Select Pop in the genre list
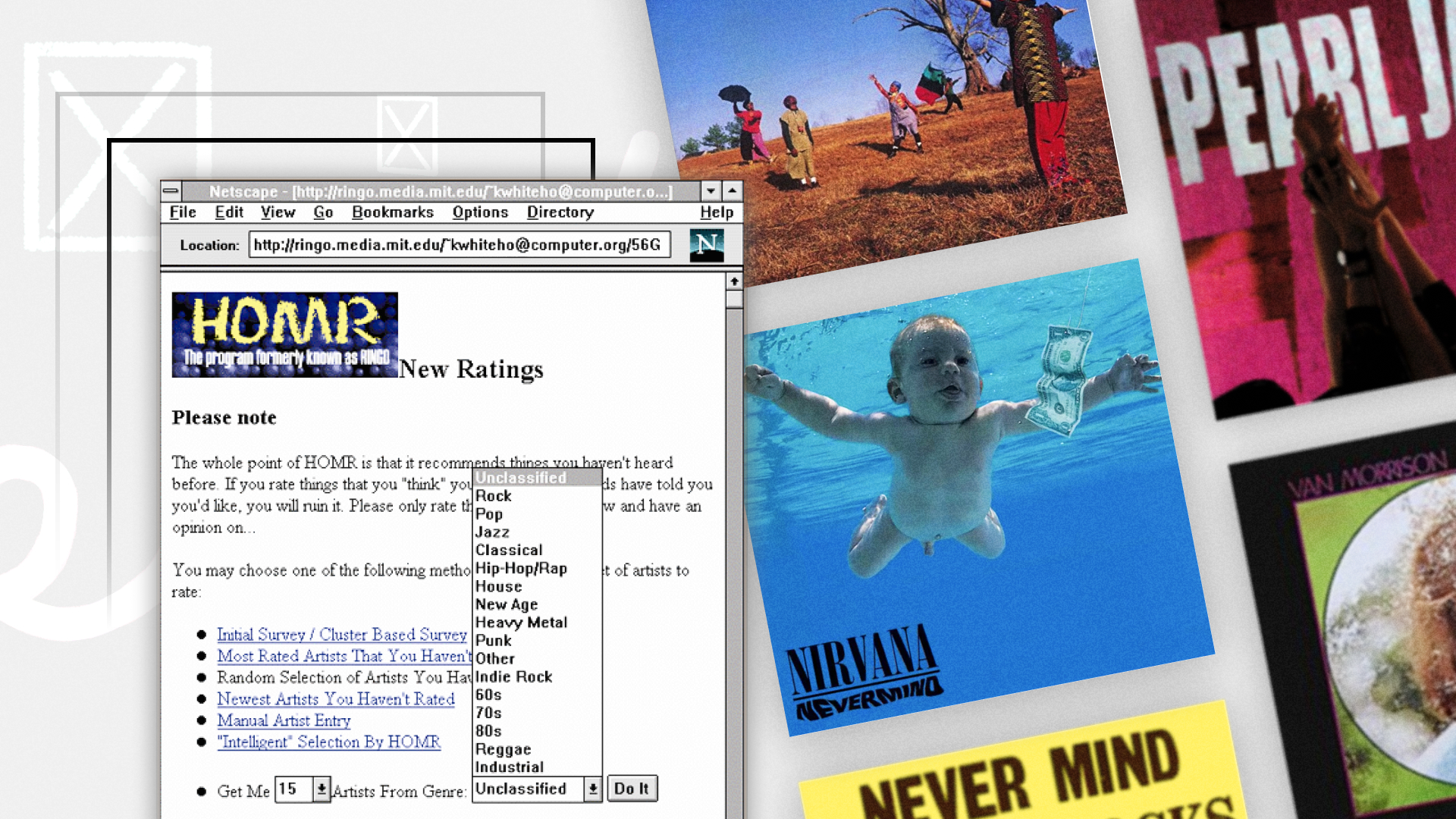The width and height of the screenshot is (1456, 819). coord(537,514)
